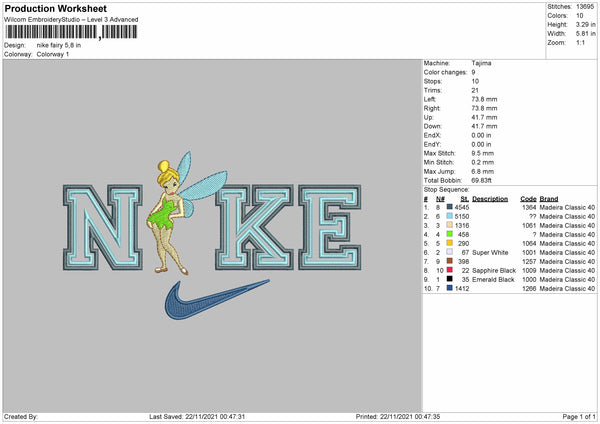
Task: Click the dark blue swatch in stop 1
Action: [452, 207]
